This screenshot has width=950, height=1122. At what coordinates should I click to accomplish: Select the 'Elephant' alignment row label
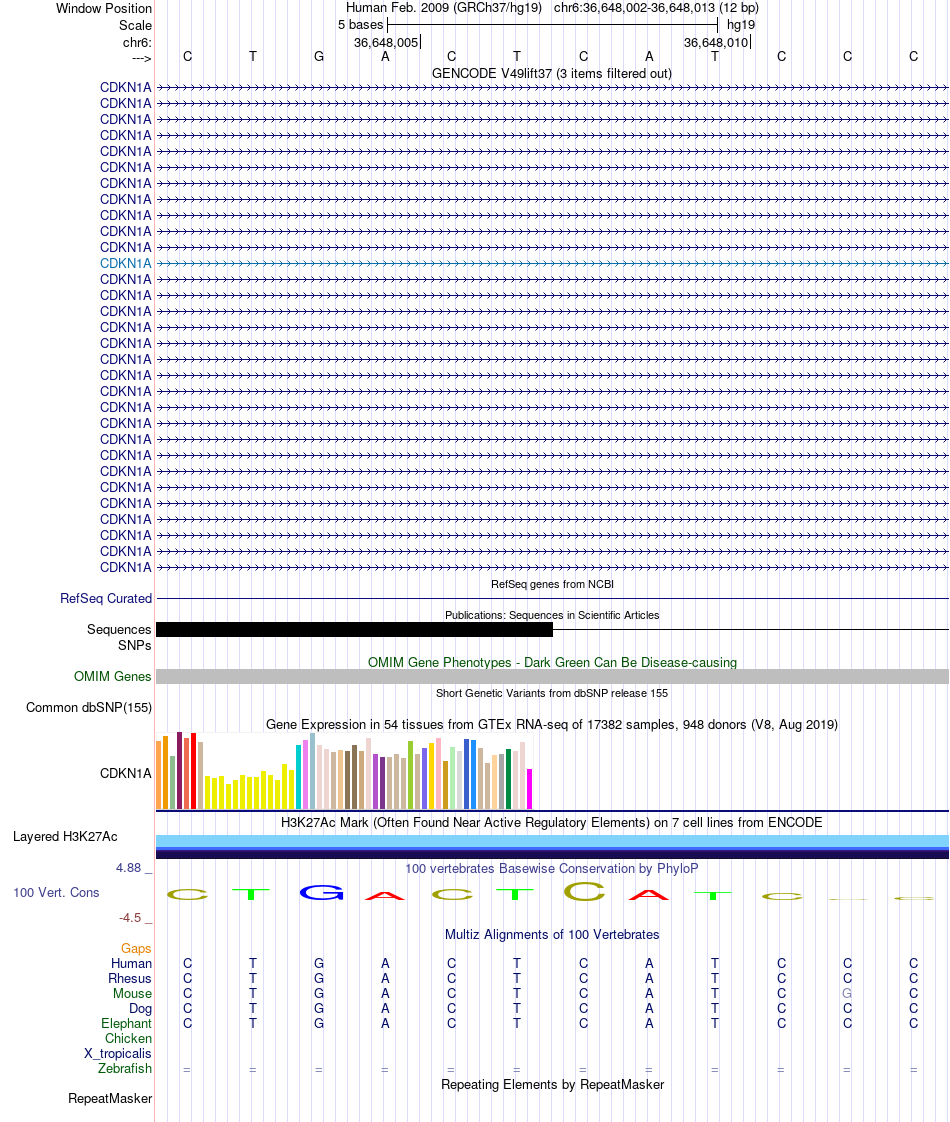pos(126,1024)
